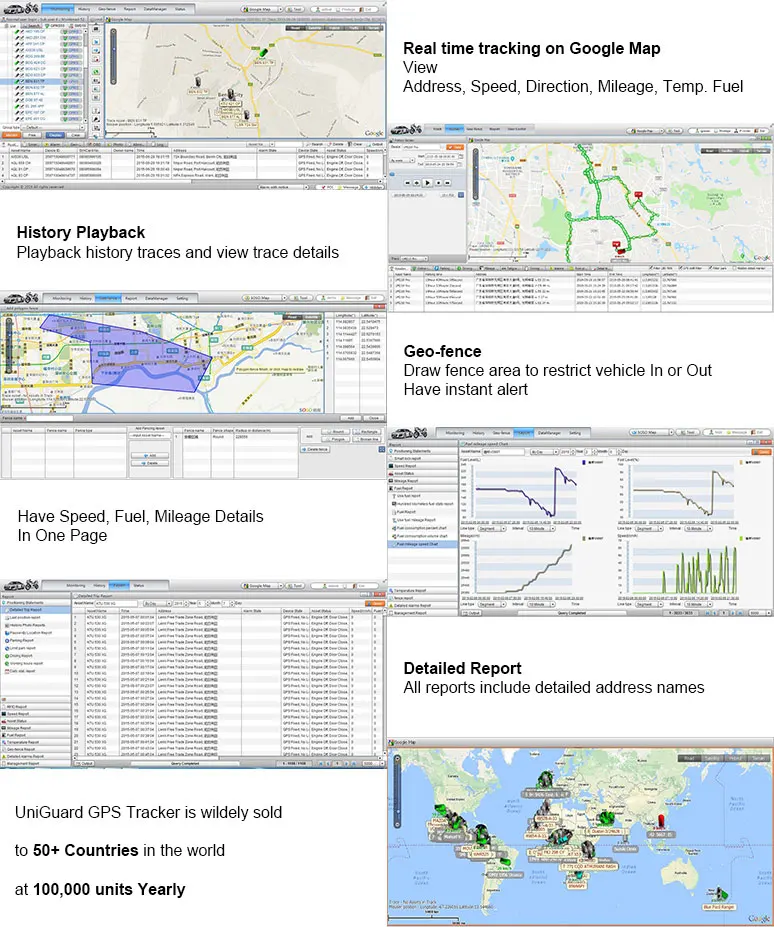
Task: Click the Google logo on the real-time tracking map
Action: (x=373, y=133)
